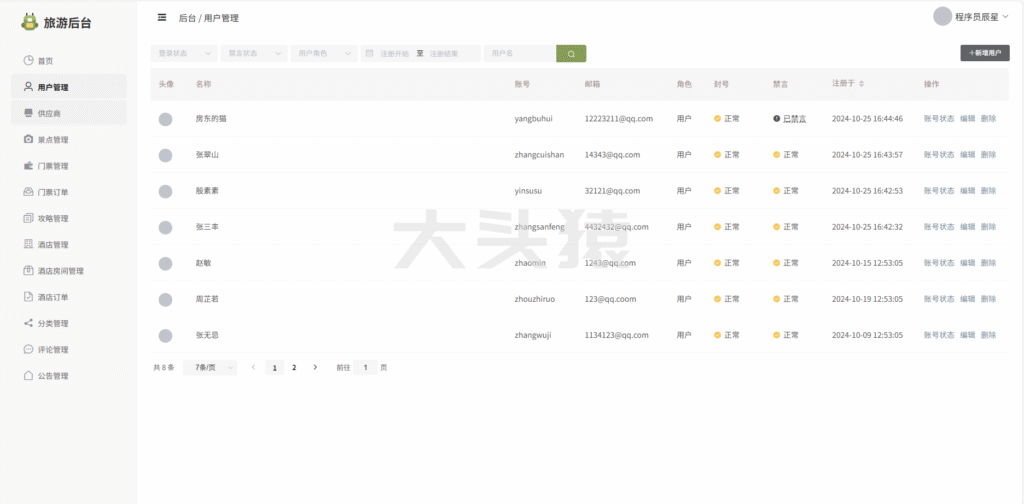Viewport: 1024px width, 504px height.
Task: Click the 供应商 sidebar icon
Action: (28, 113)
